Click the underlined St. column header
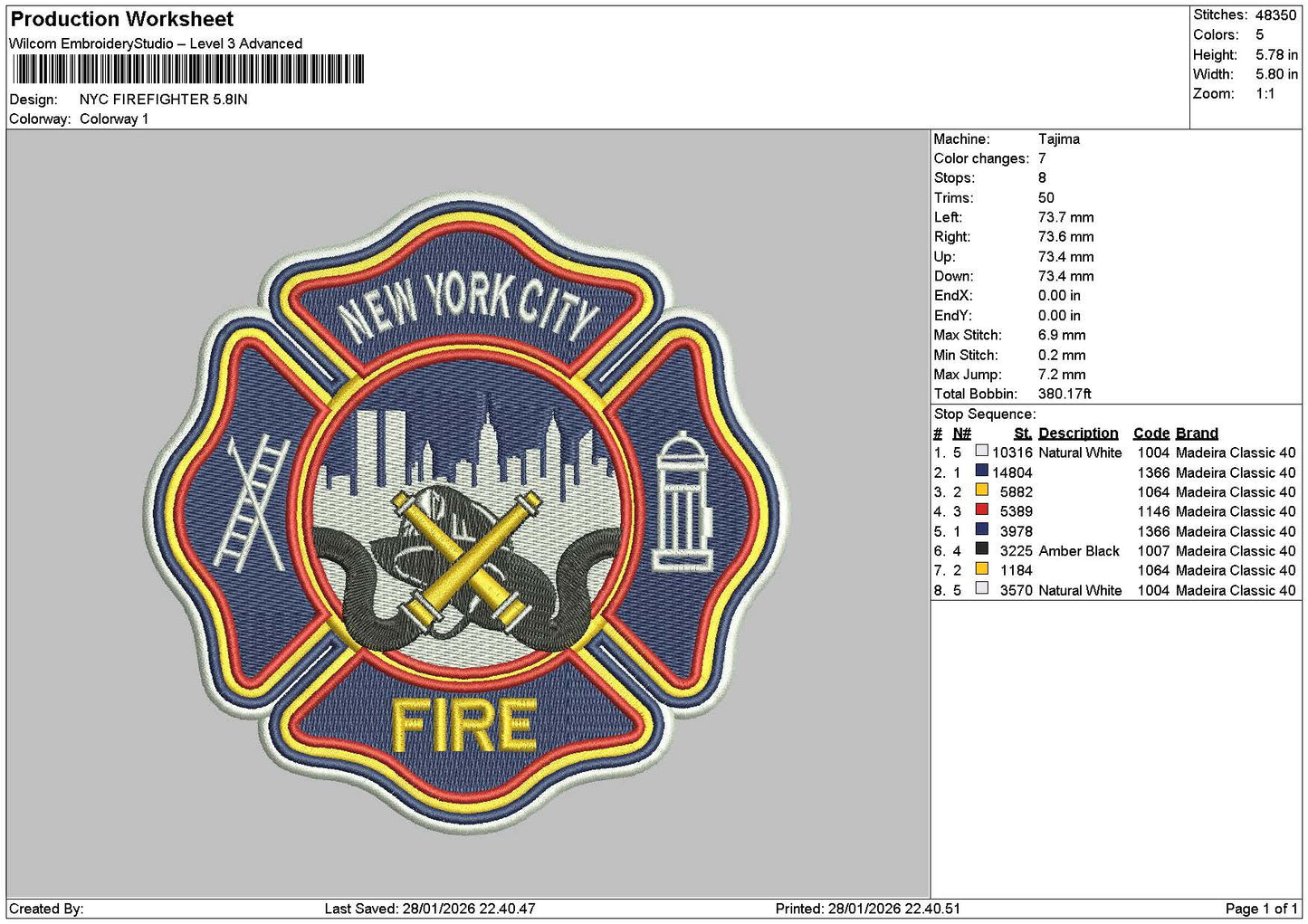Viewport: 1308px width, 924px height. coord(1023,433)
